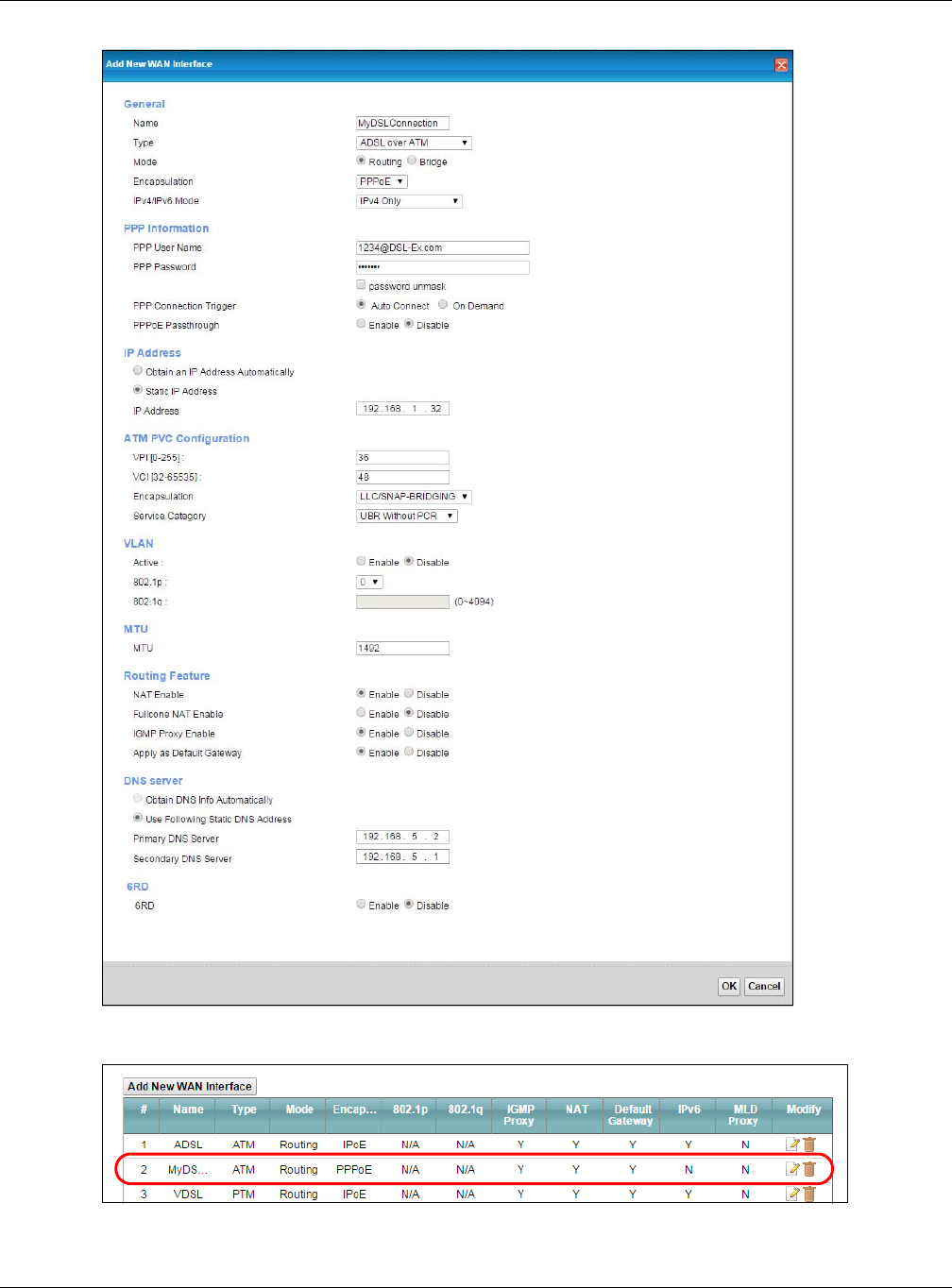This screenshot has width=952, height=1288.
Task: Click the Secondary DNS Server field
Action: coord(402,857)
